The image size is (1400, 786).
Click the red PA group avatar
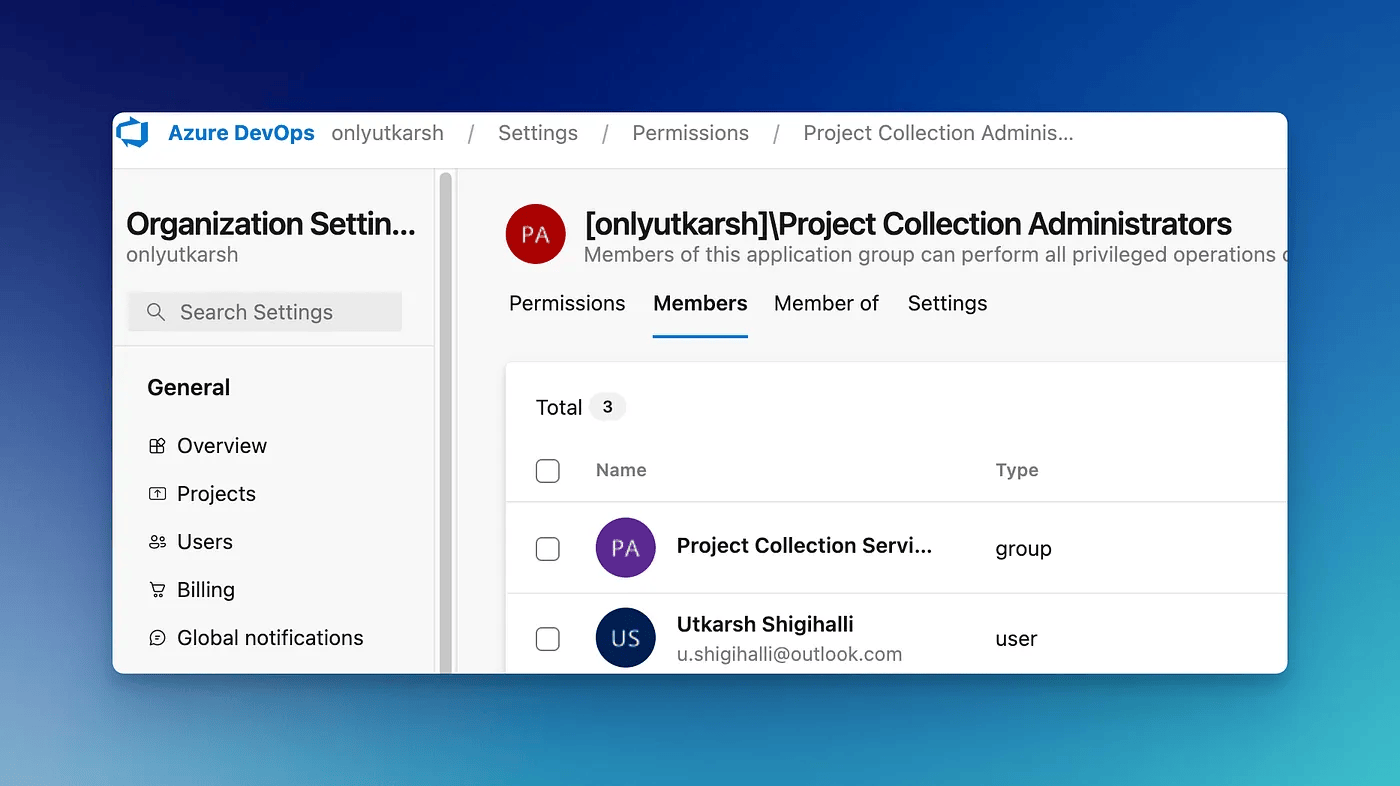535,235
